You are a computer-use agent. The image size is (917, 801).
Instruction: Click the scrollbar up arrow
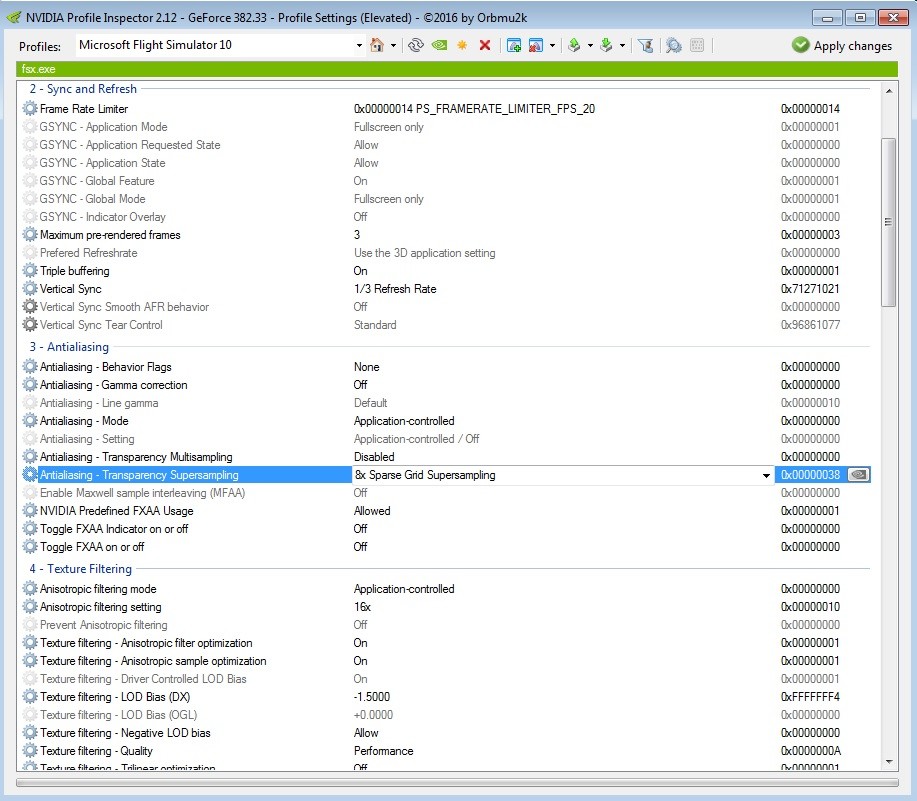pyautogui.click(x=889, y=91)
